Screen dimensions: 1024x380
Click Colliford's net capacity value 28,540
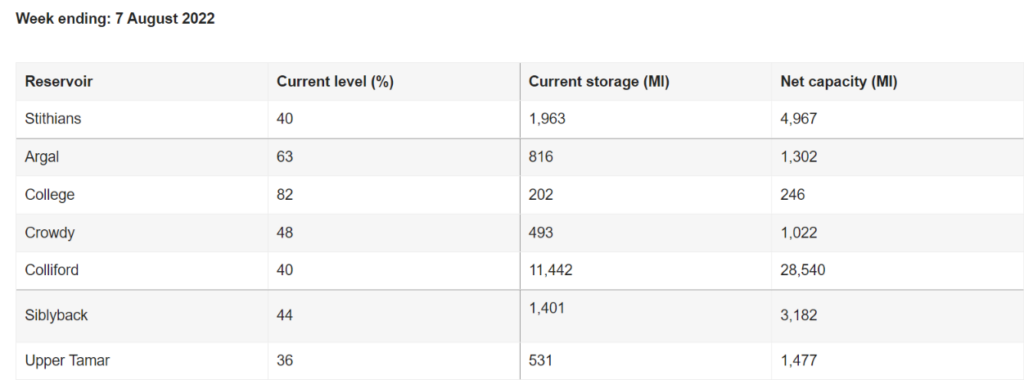[803, 270]
